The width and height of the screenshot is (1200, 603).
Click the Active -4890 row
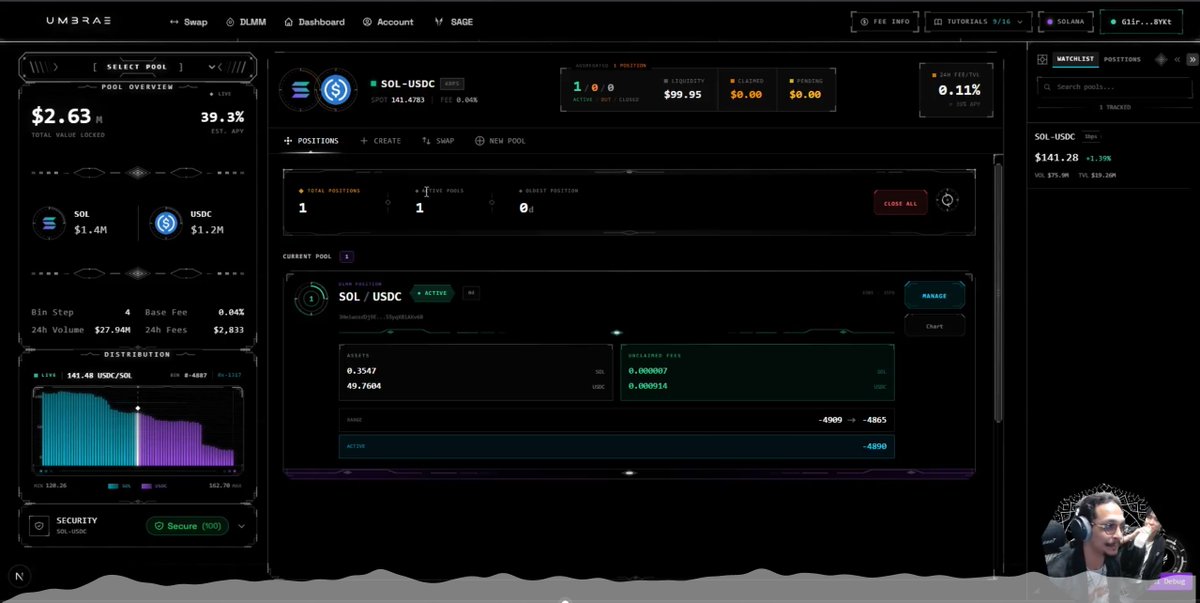pyautogui.click(x=616, y=446)
